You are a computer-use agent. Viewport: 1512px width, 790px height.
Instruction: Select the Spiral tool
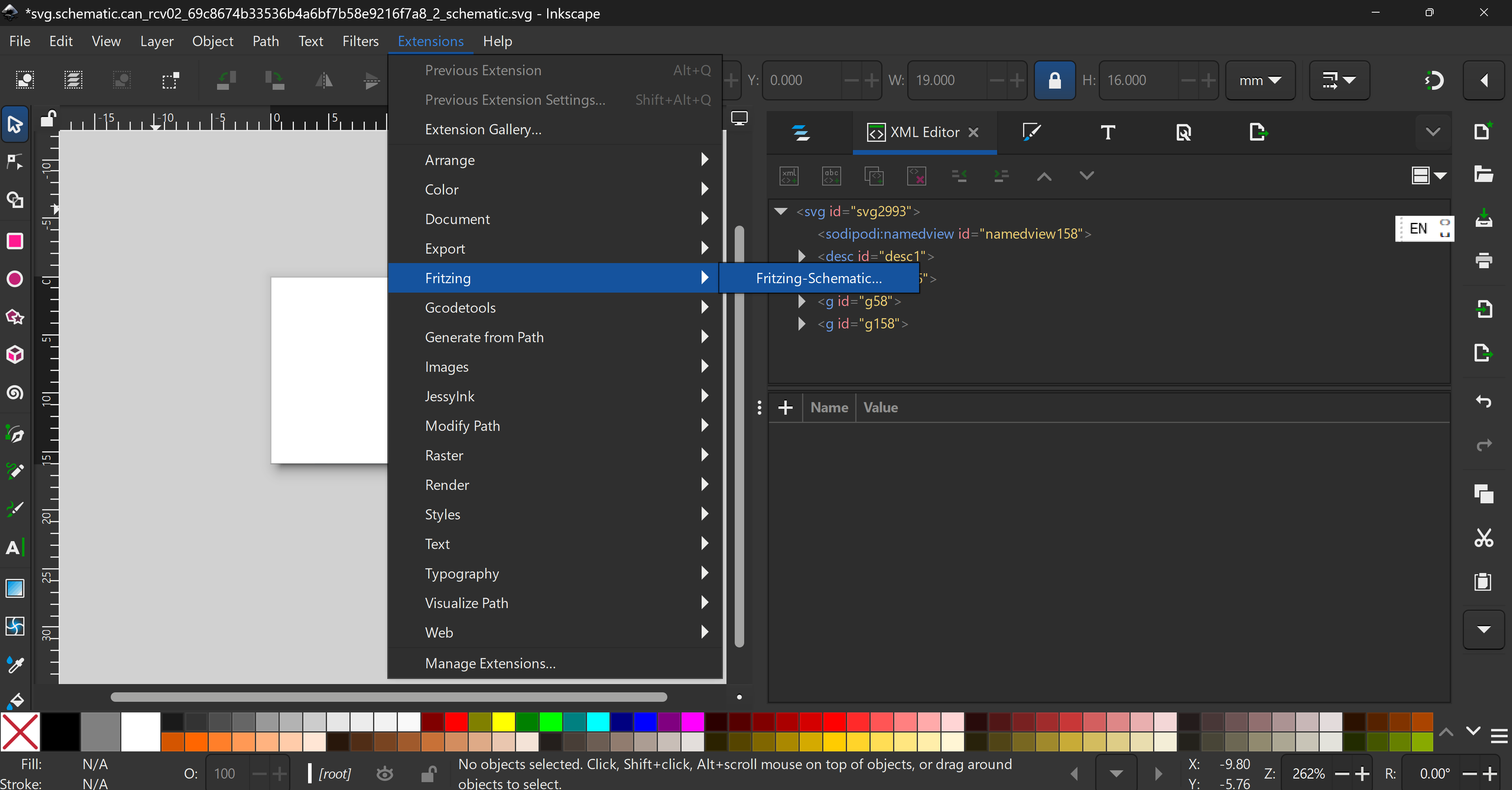tap(15, 392)
